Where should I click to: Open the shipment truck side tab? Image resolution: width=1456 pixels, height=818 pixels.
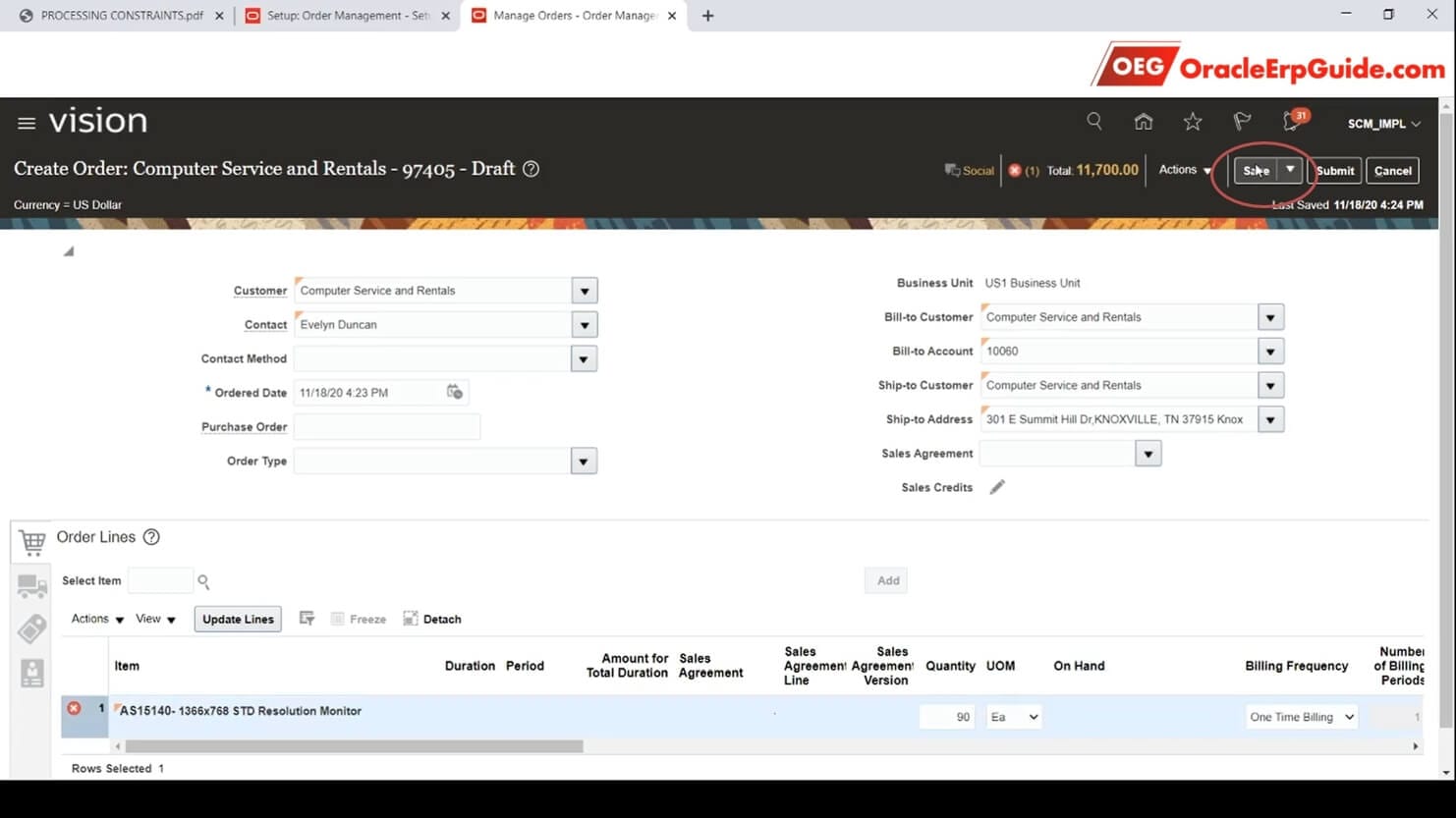coord(32,586)
